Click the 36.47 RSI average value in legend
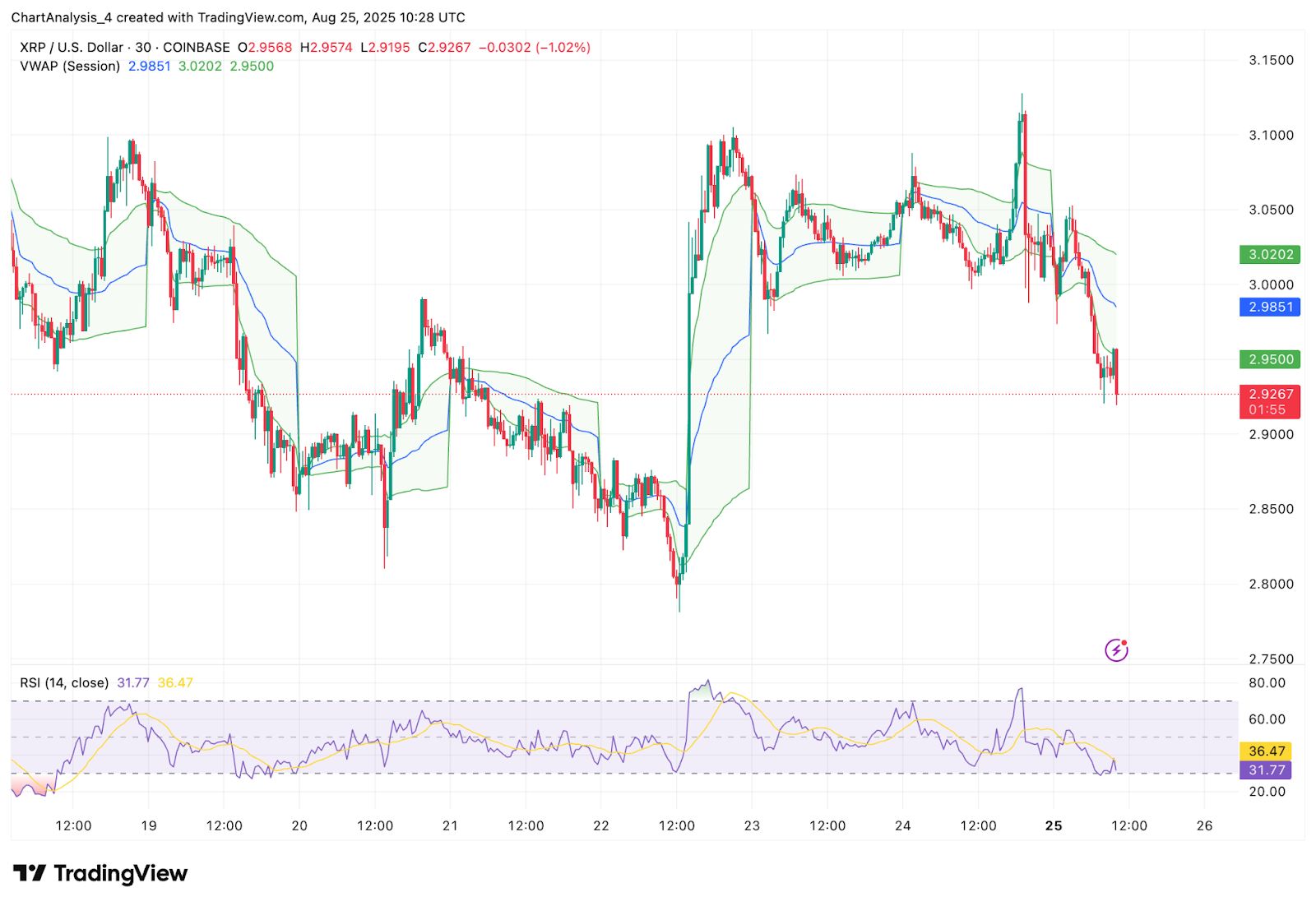The image size is (1316, 906). pyautogui.click(x=175, y=682)
